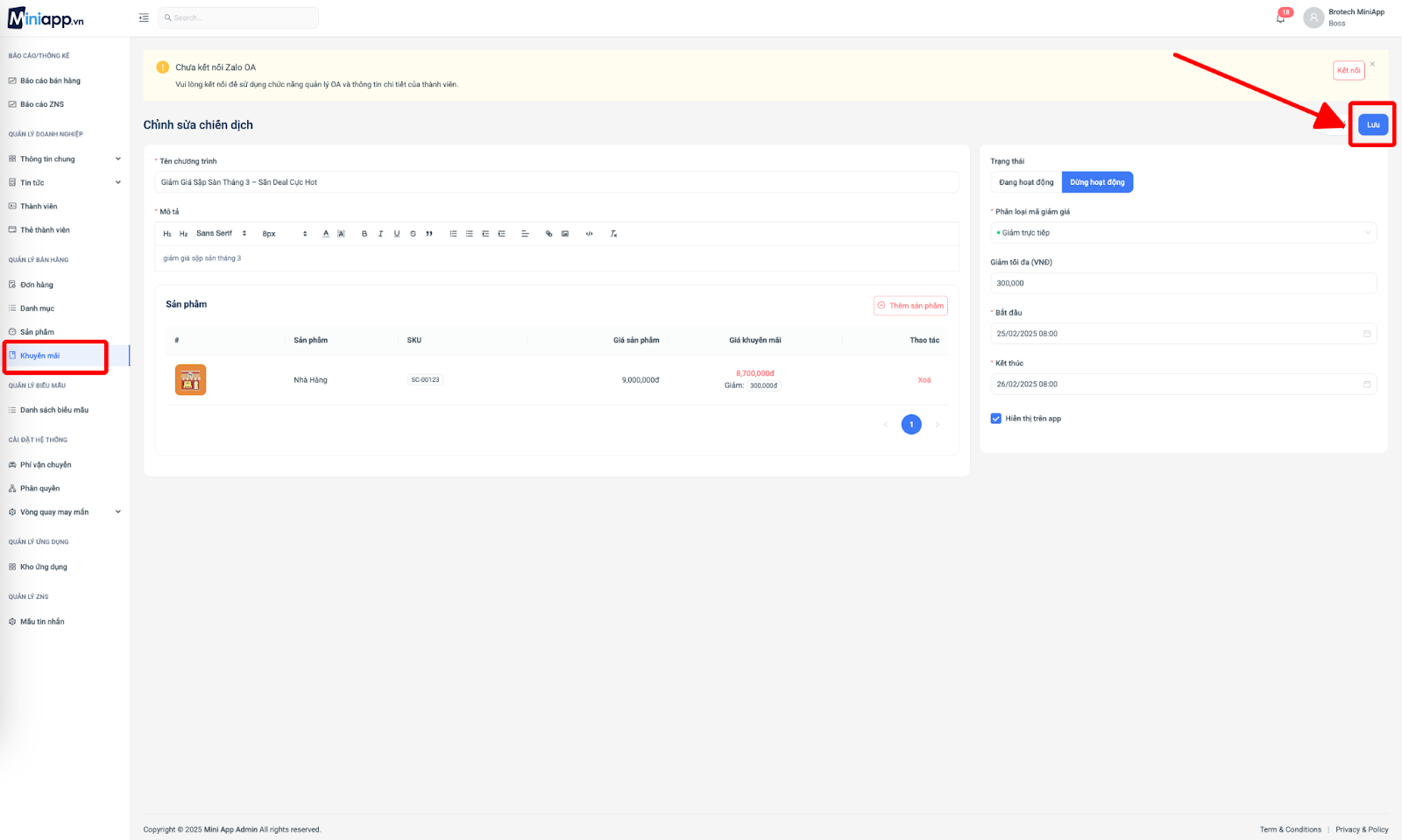The width and height of the screenshot is (1402, 840).
Task: Apply bullet list formatting
Action: 469,234
